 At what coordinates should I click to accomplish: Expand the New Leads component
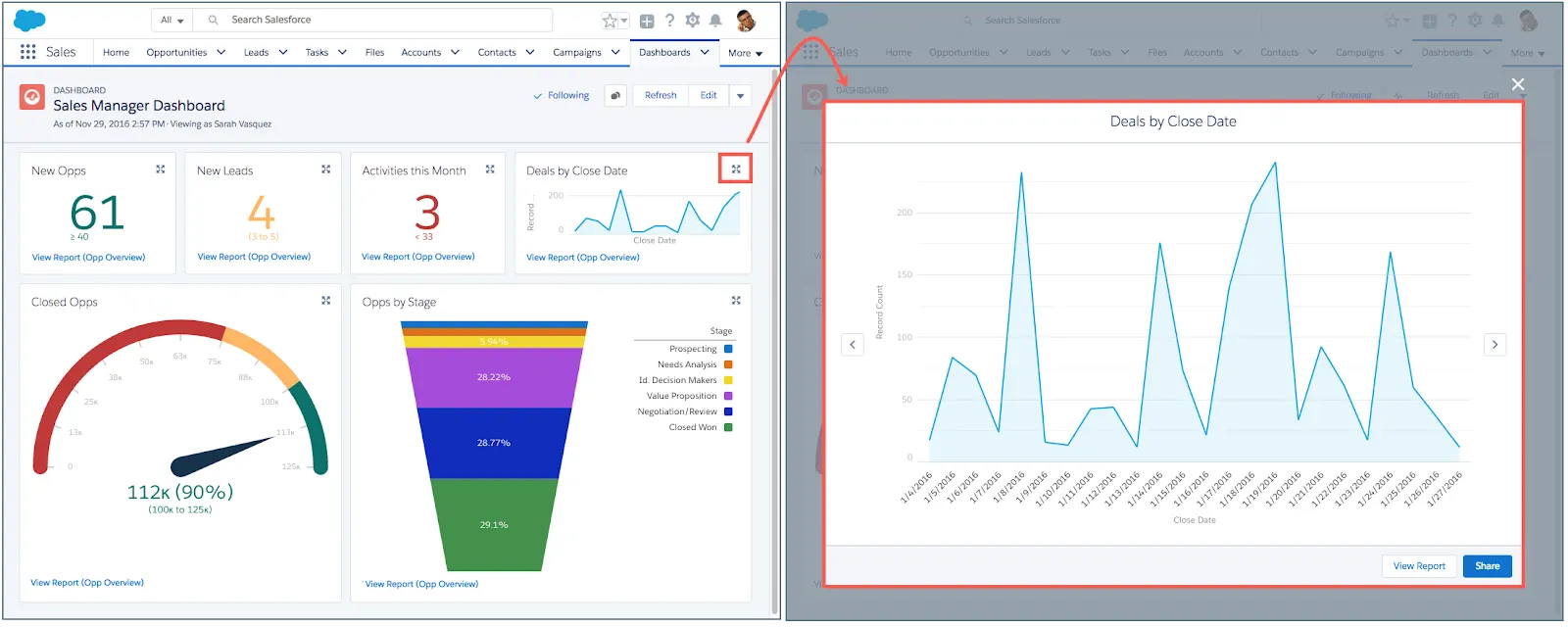326,169
